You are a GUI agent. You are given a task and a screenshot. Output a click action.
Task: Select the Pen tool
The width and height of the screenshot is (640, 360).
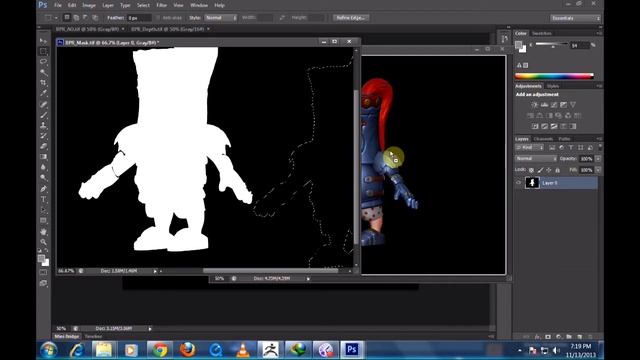pos(43,189)
